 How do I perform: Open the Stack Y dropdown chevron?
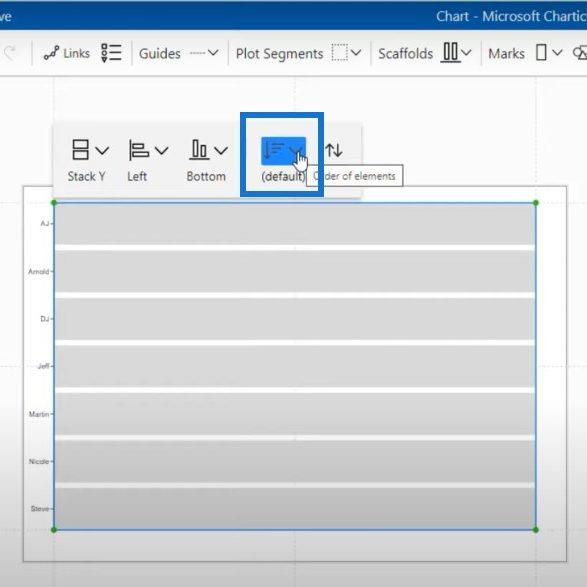(x=102, y=150)
